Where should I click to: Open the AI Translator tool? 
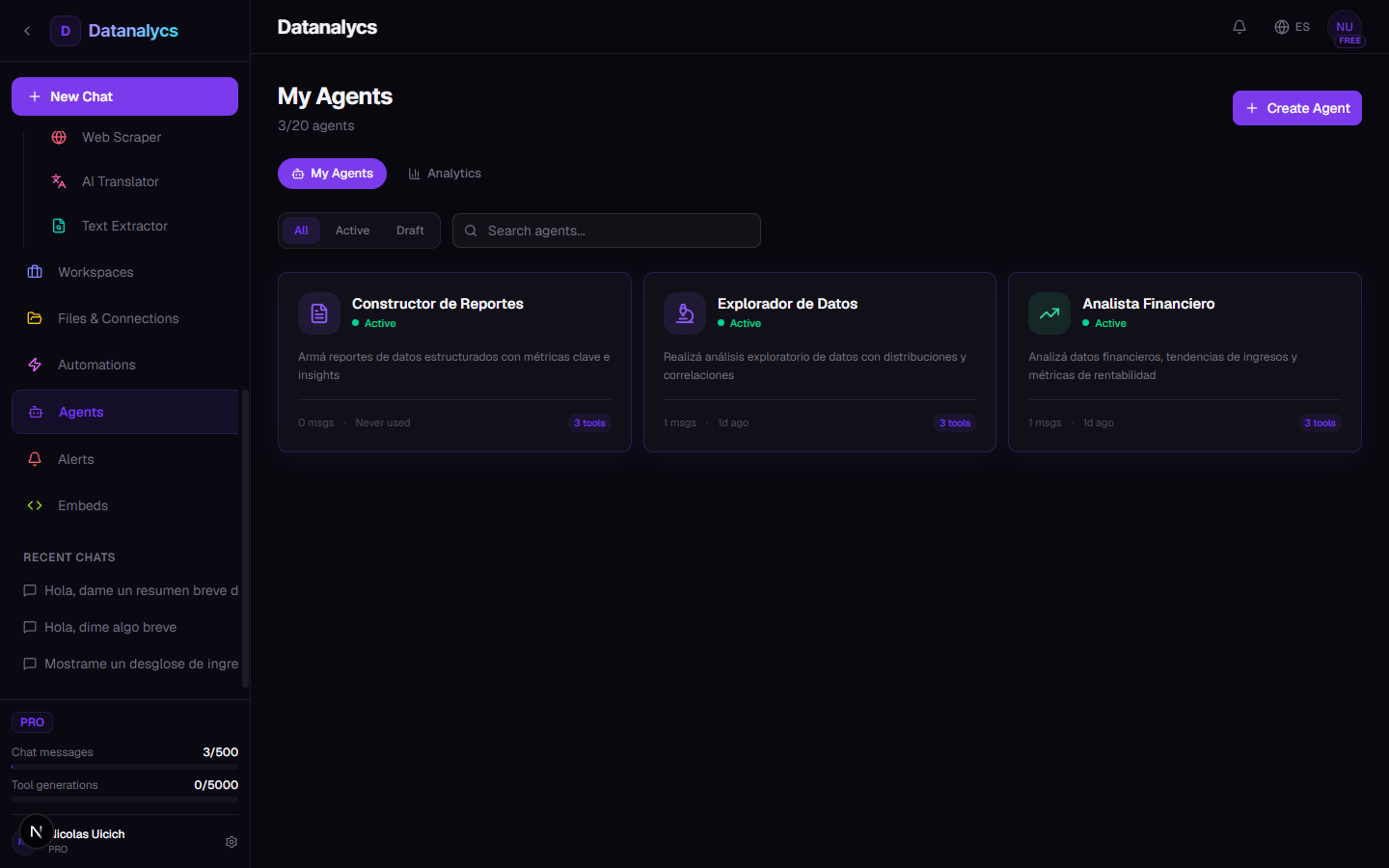tap(120, 181)
